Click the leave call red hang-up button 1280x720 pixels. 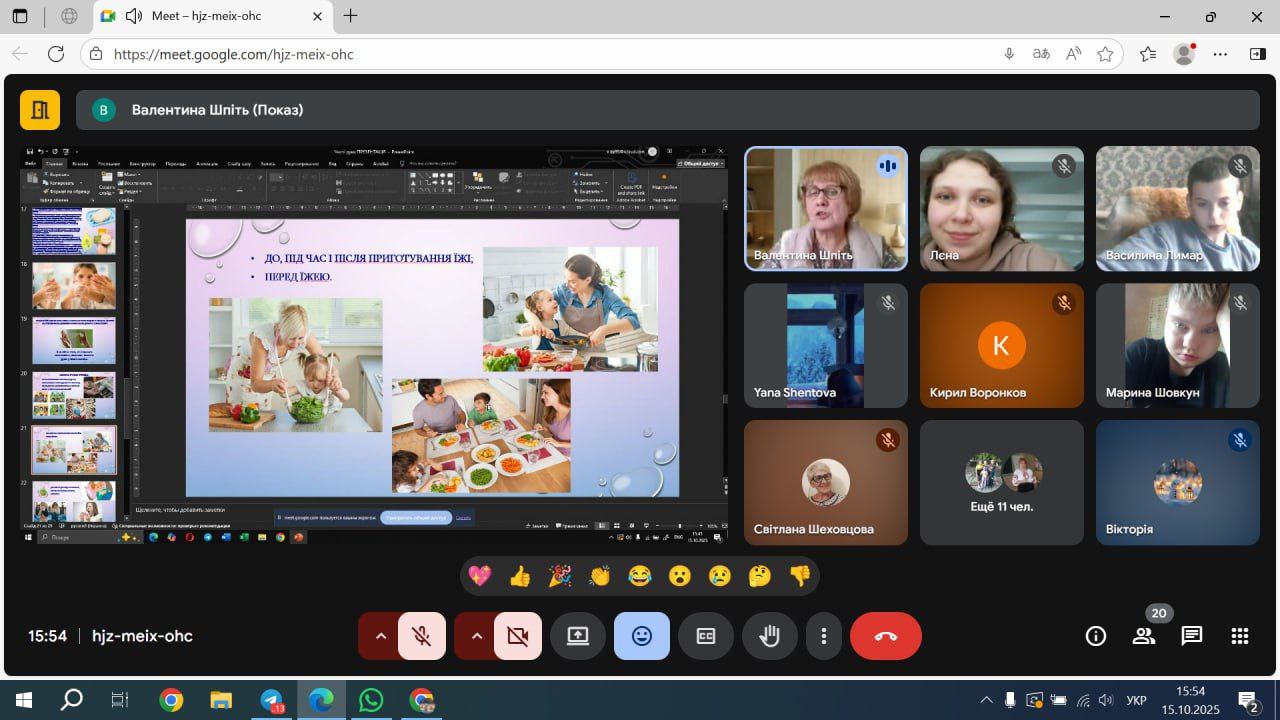tap(885, 636)
